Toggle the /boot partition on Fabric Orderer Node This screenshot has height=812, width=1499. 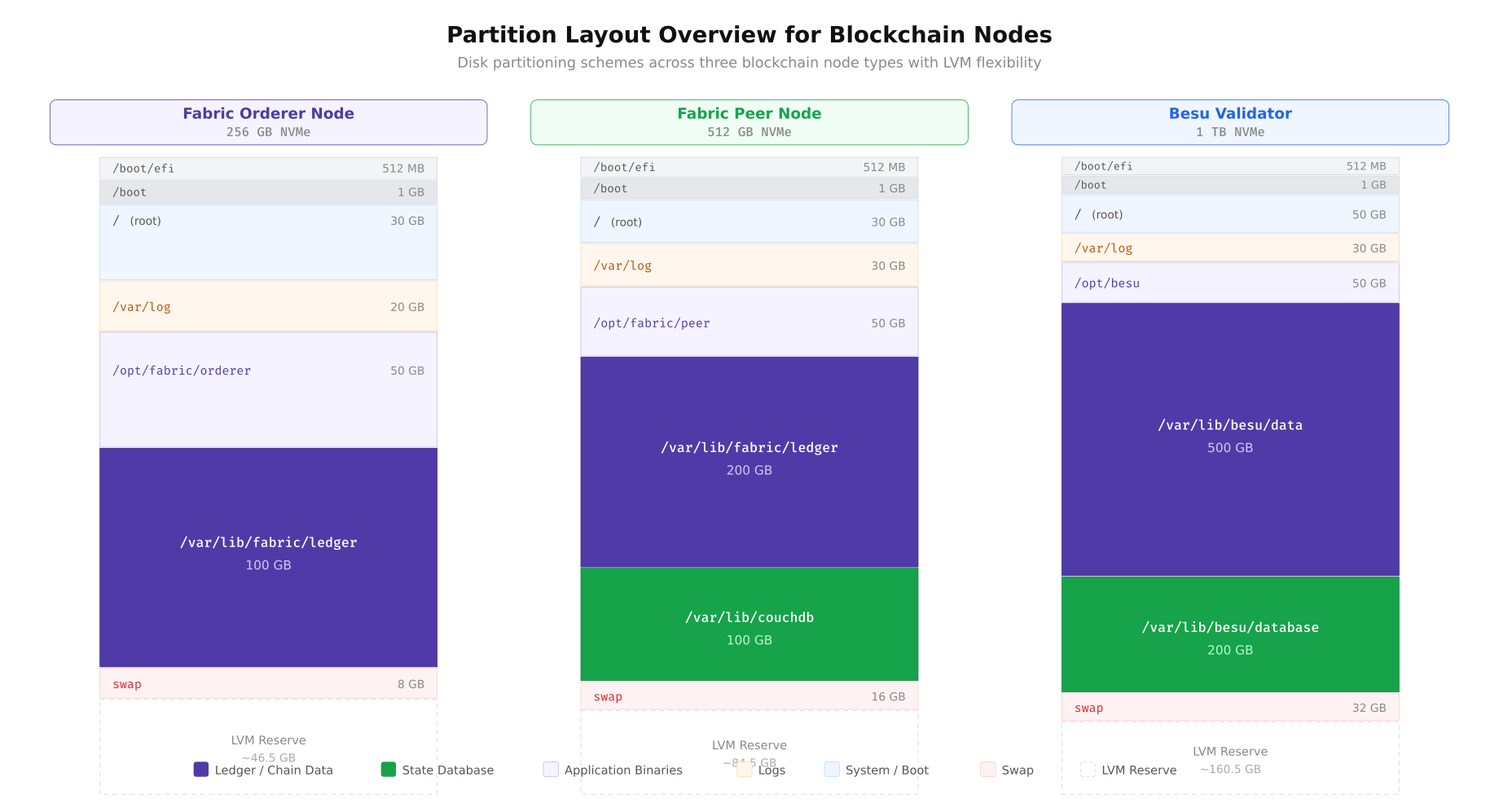[267, 192]
